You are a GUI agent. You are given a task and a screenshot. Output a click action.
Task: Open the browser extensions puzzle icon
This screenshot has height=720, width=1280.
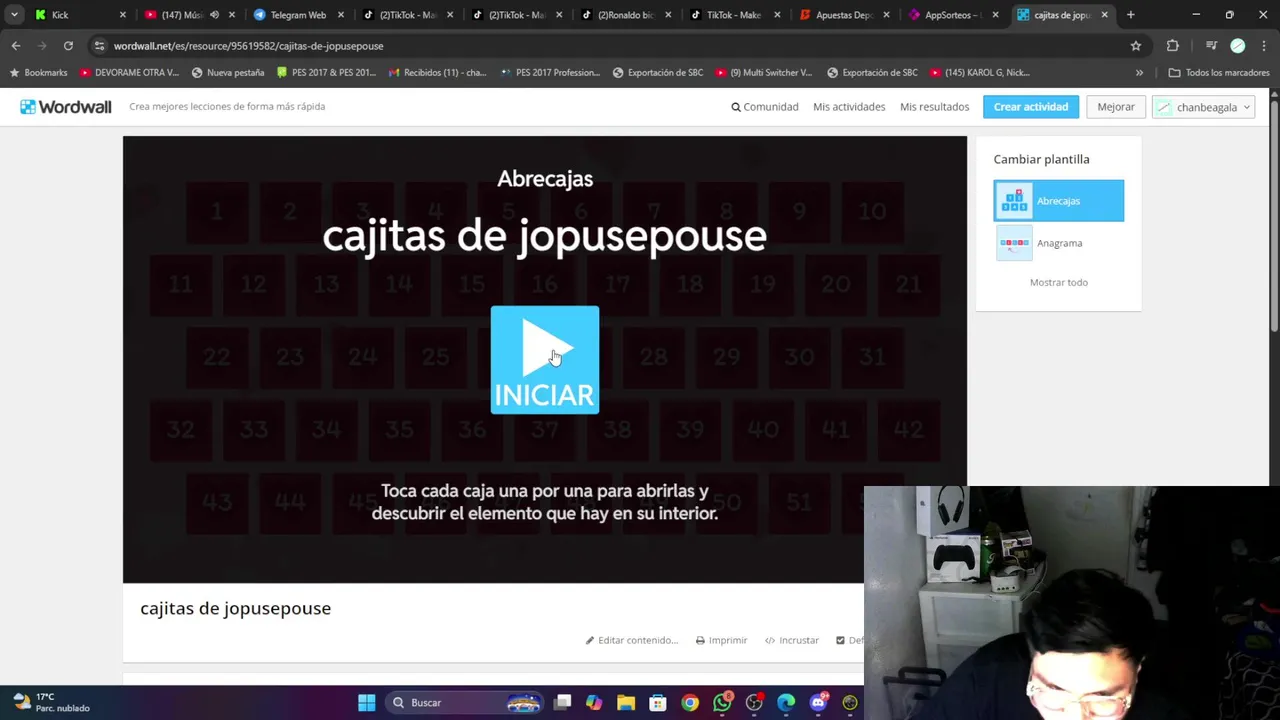(x=1173, y=46)
